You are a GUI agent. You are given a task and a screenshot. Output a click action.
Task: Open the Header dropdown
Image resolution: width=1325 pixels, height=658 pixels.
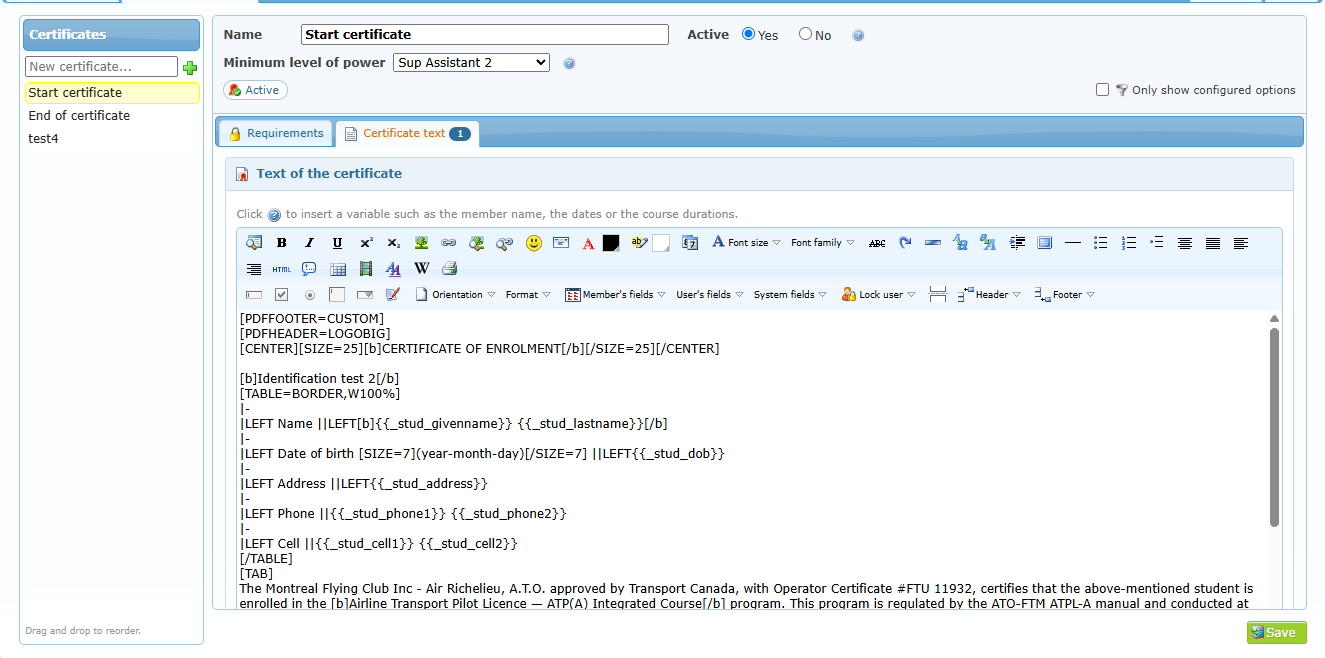point(989,295)
